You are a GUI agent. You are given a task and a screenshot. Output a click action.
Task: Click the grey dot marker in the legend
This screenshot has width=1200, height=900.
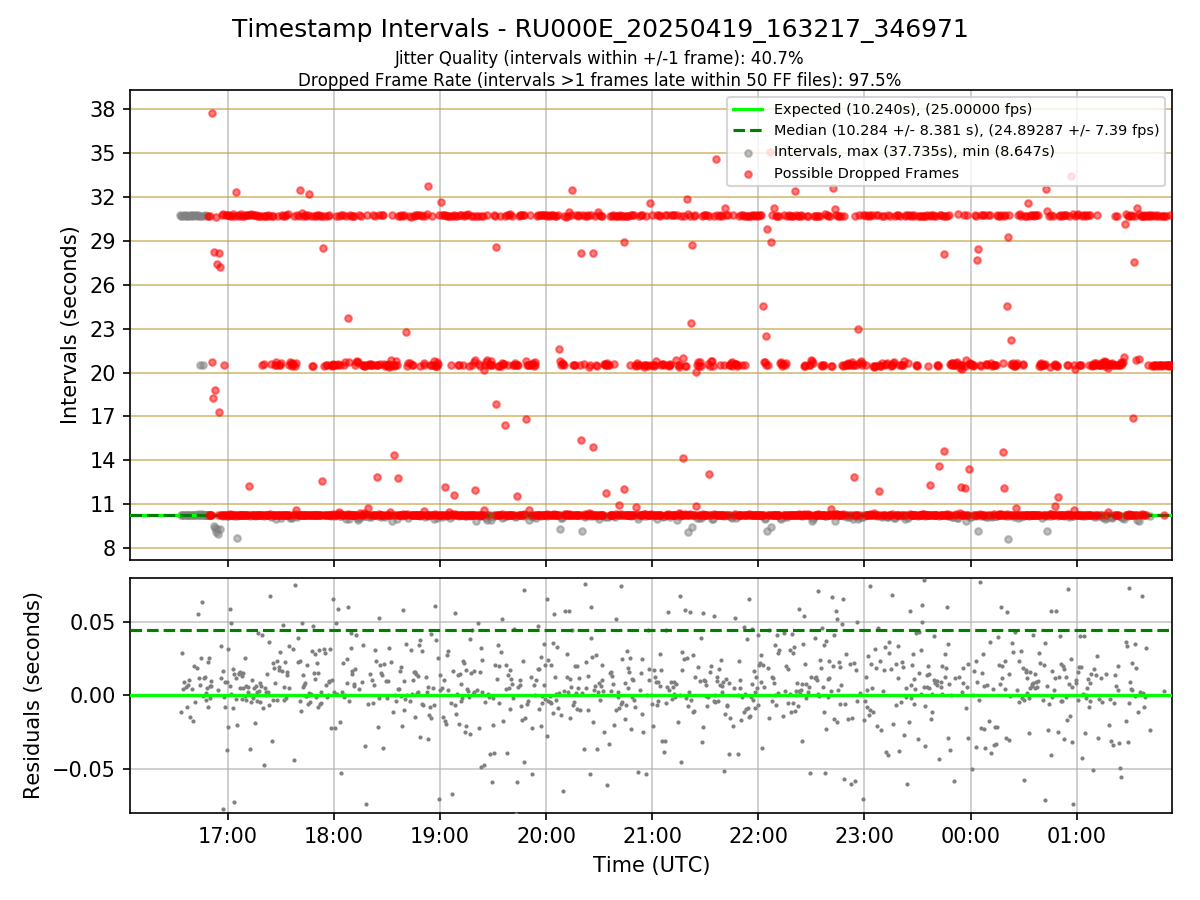pyautogui.click(x=749, y=152)
